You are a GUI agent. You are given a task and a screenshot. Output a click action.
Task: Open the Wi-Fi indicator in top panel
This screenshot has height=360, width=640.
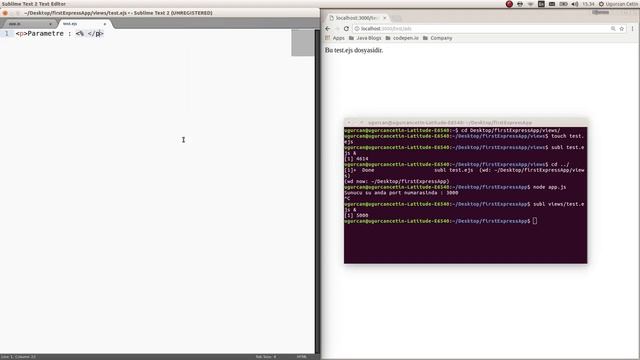531,4
